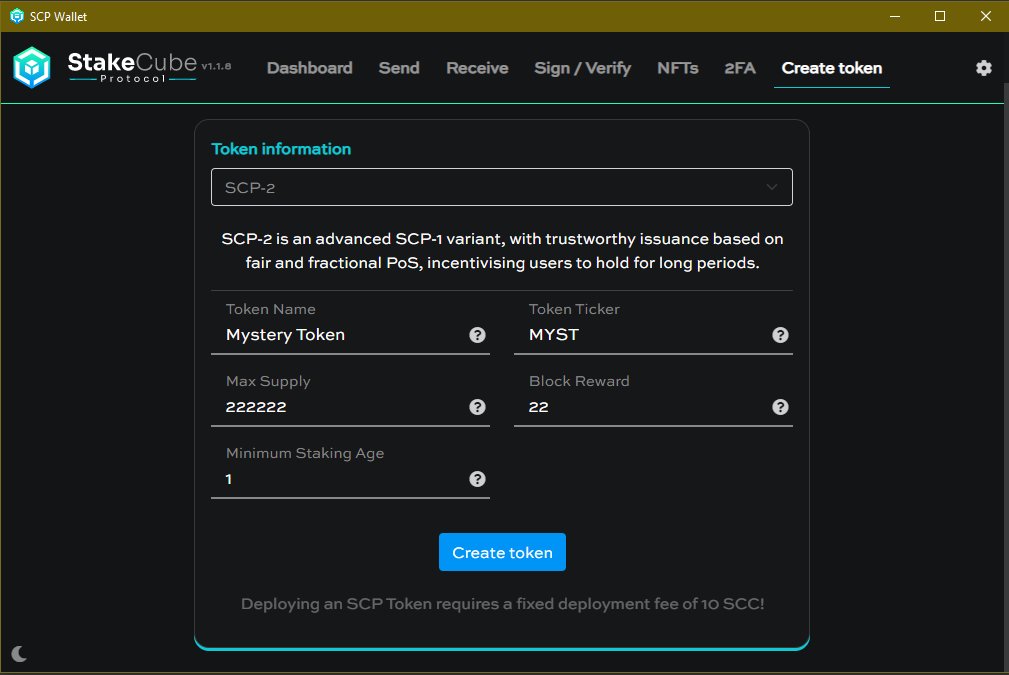Minimize the SCP Wallet window
1009x675 pixels.
coord(894,16)
